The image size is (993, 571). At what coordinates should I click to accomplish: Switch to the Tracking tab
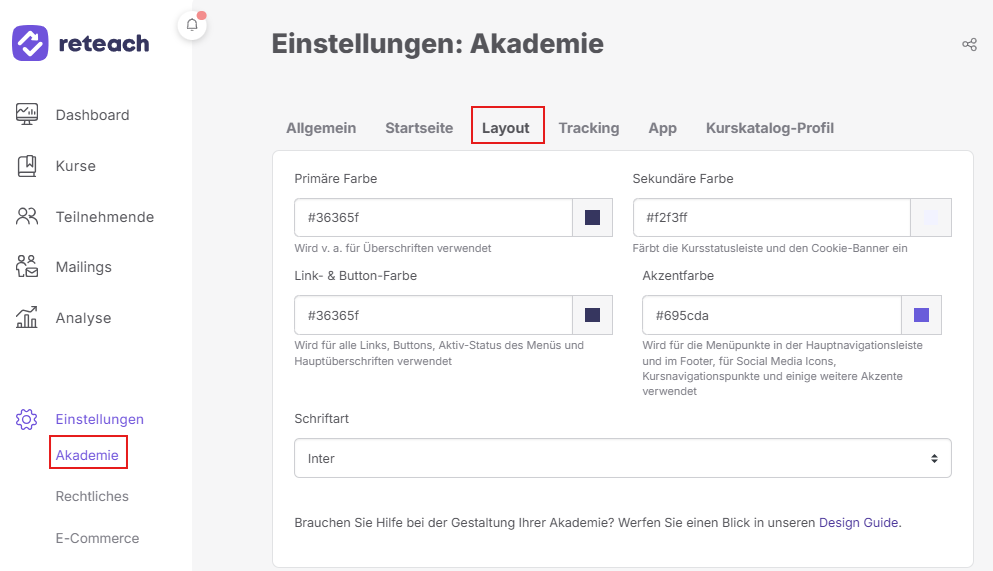click(x=588, y=128)
